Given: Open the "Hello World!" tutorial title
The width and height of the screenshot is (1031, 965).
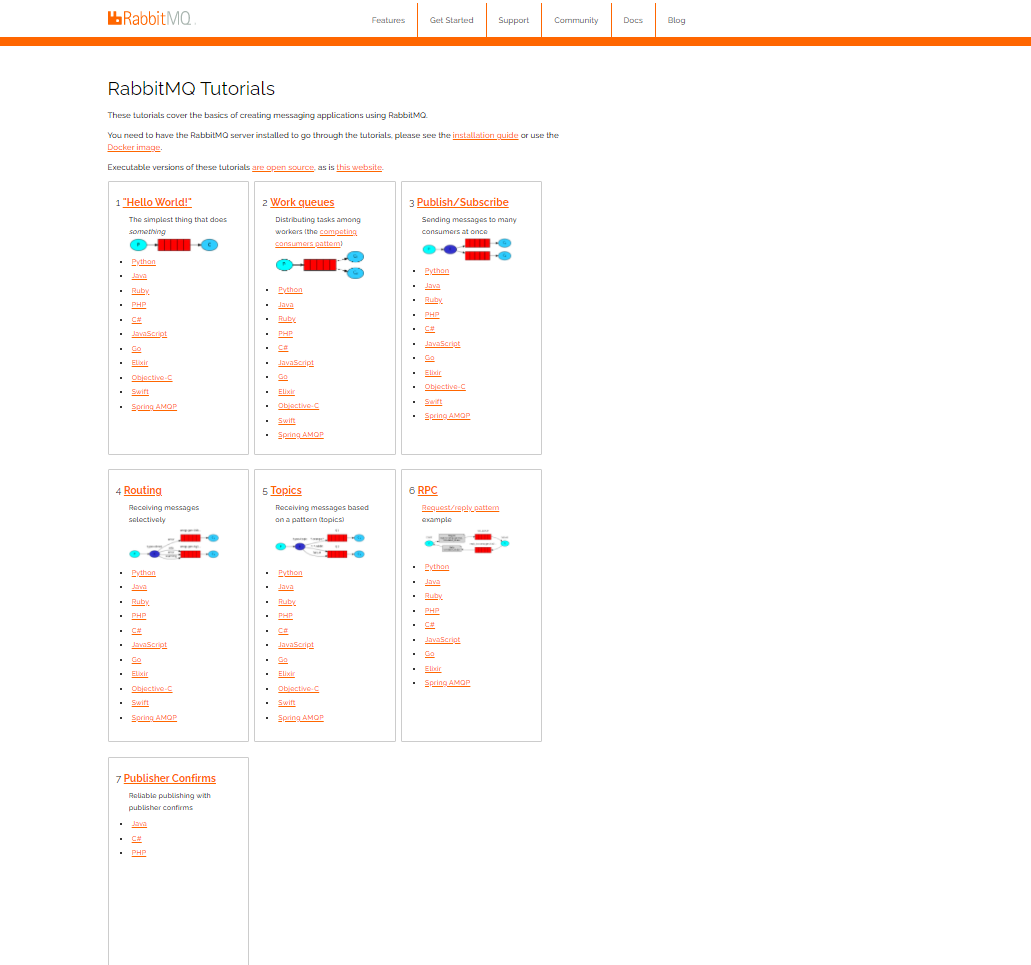Looking at the screenshot, I should pos(158,202).
